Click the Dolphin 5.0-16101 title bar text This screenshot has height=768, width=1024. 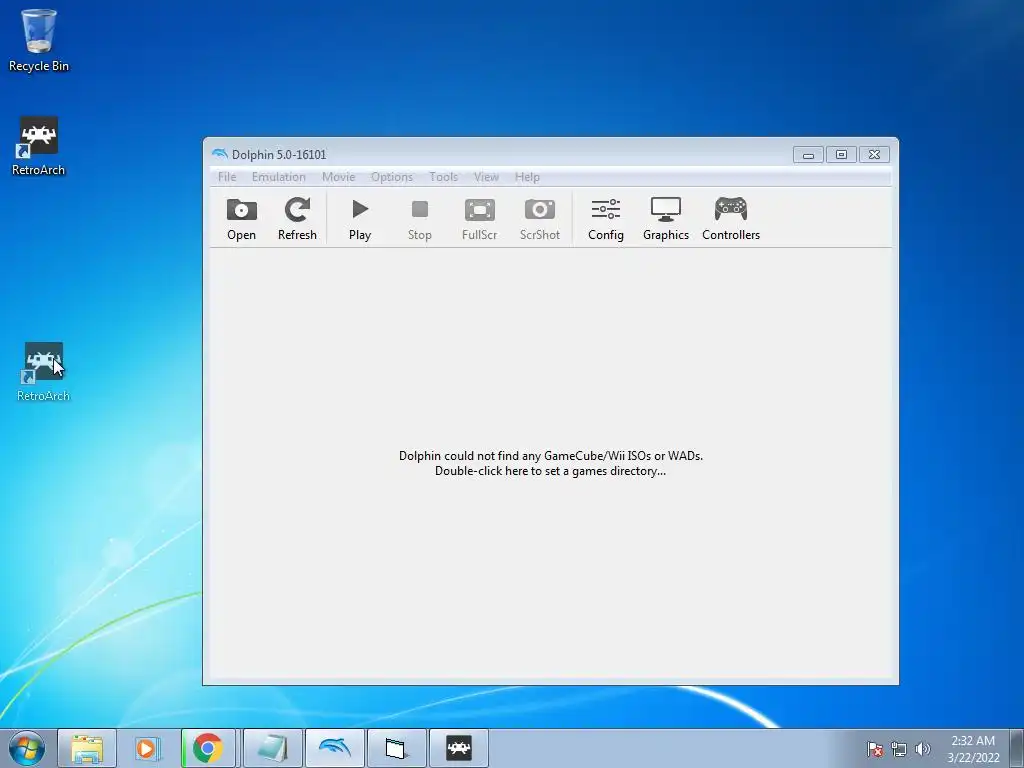(279, 155)
